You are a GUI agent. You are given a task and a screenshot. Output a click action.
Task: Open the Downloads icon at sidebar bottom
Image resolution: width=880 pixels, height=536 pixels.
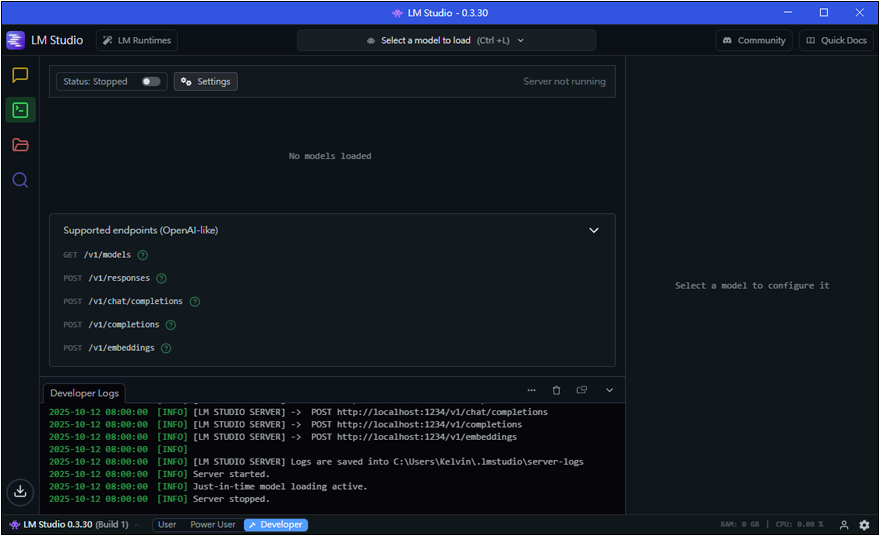pyautogui.click(x=20, y=491)
